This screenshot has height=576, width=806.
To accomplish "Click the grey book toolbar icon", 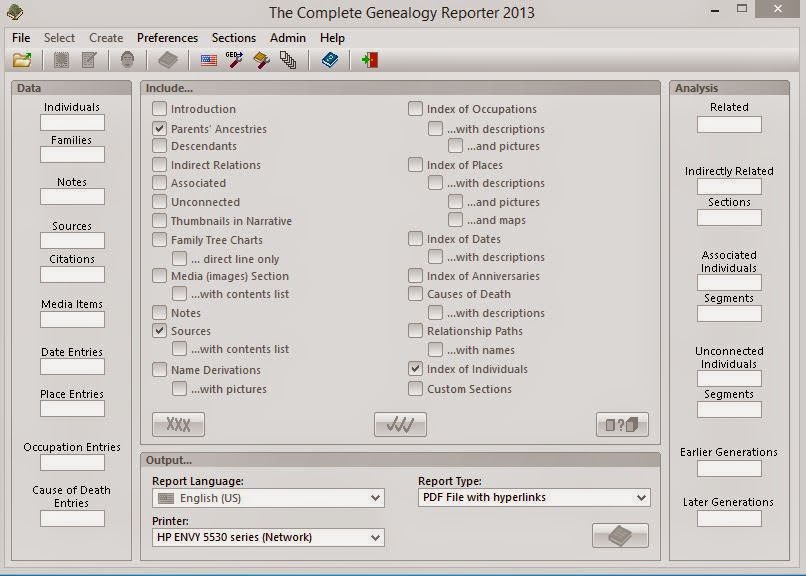I will click(168, 60).
